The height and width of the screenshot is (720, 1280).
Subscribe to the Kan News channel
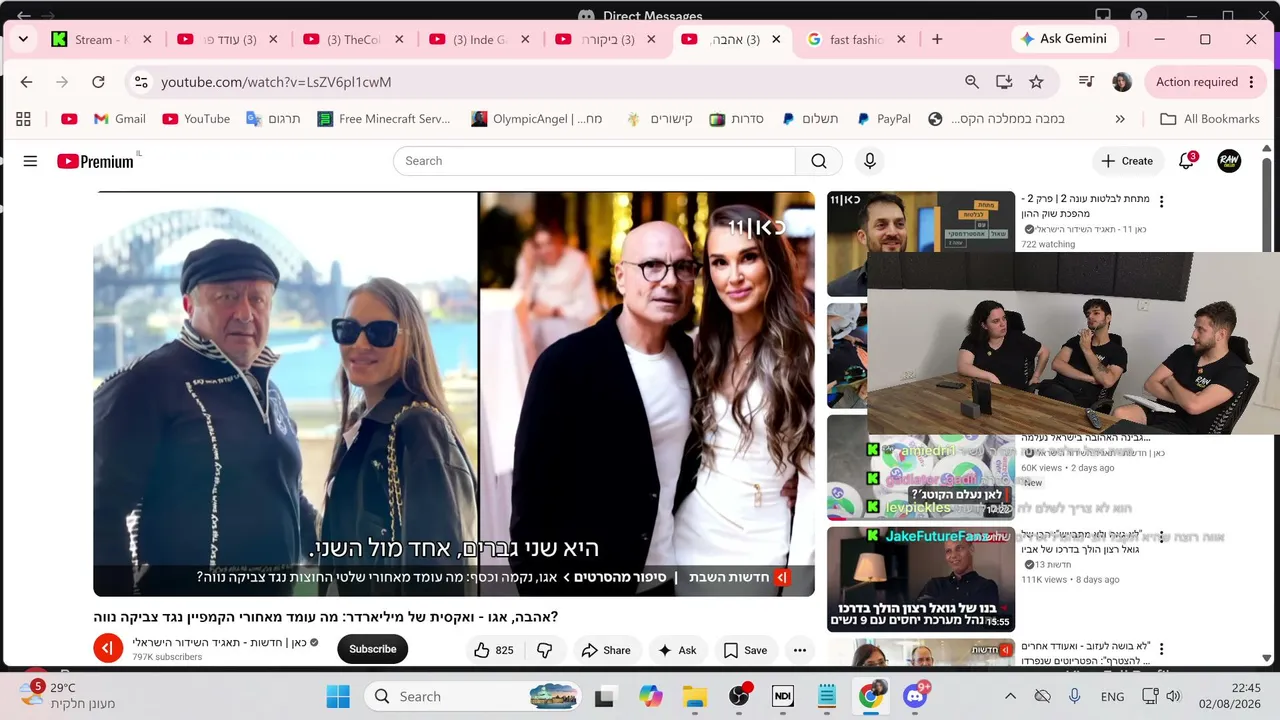point(372,649)
